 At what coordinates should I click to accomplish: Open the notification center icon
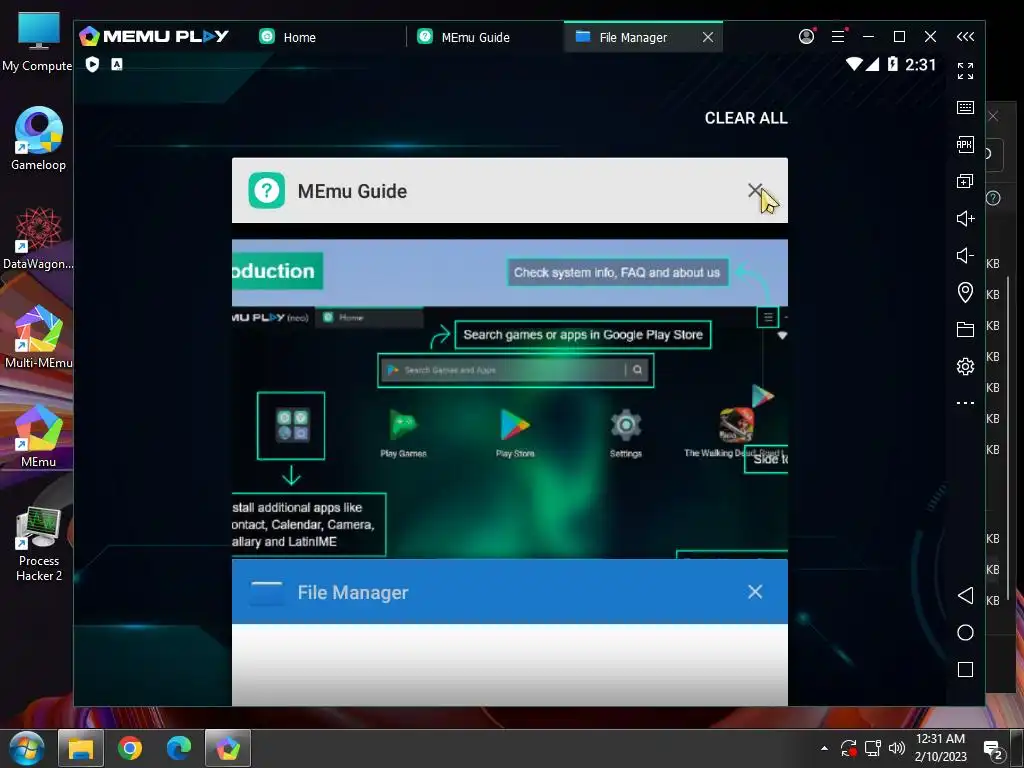click(993, 750)
